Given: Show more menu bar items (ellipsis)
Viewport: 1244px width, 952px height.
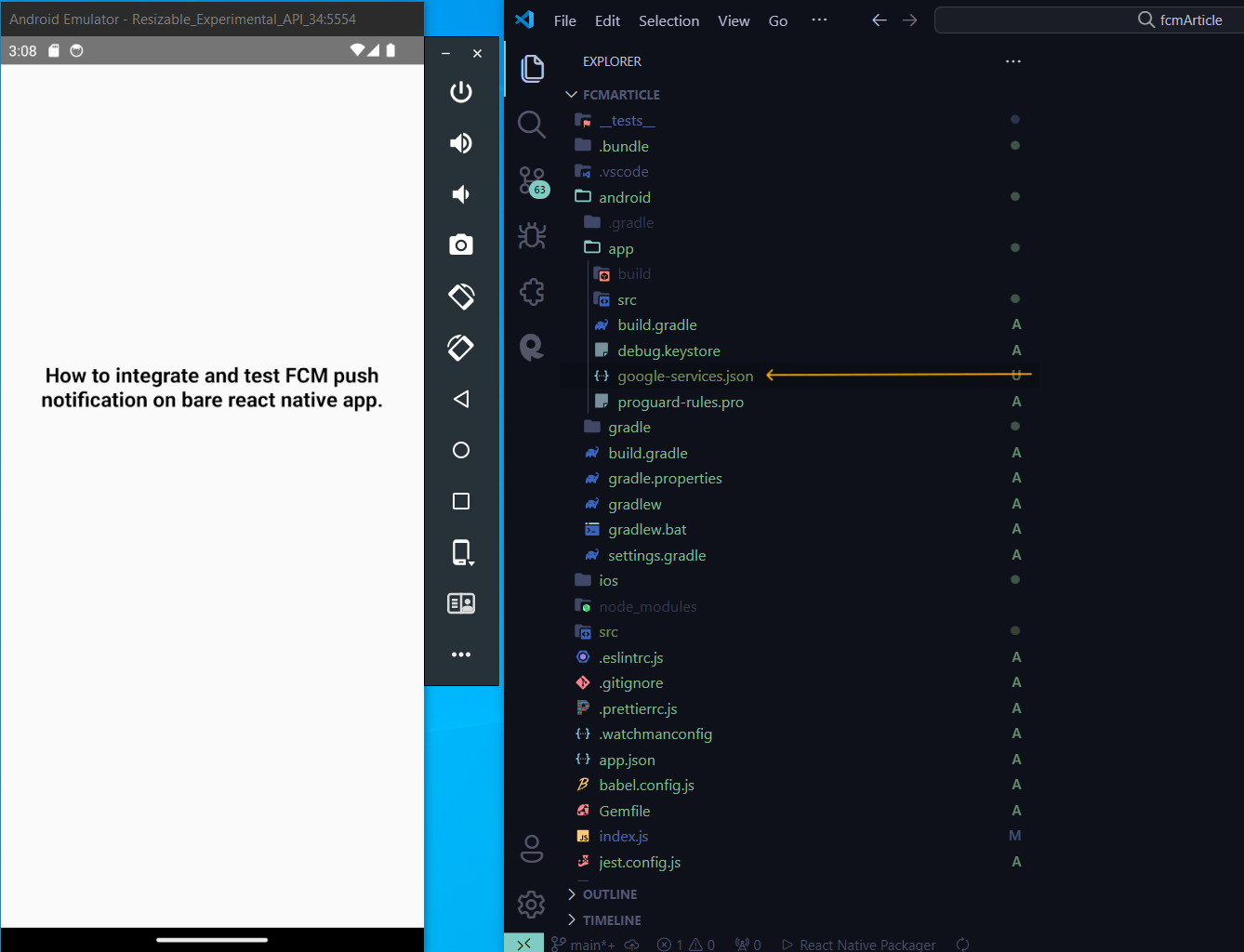Looking at the screenshot, I should tap(819, 20).
